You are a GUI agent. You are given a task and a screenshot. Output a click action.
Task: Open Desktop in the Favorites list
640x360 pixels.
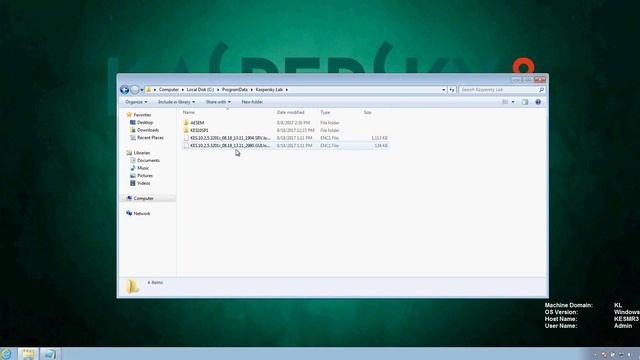pyautogui.click(x=145, y=122)
